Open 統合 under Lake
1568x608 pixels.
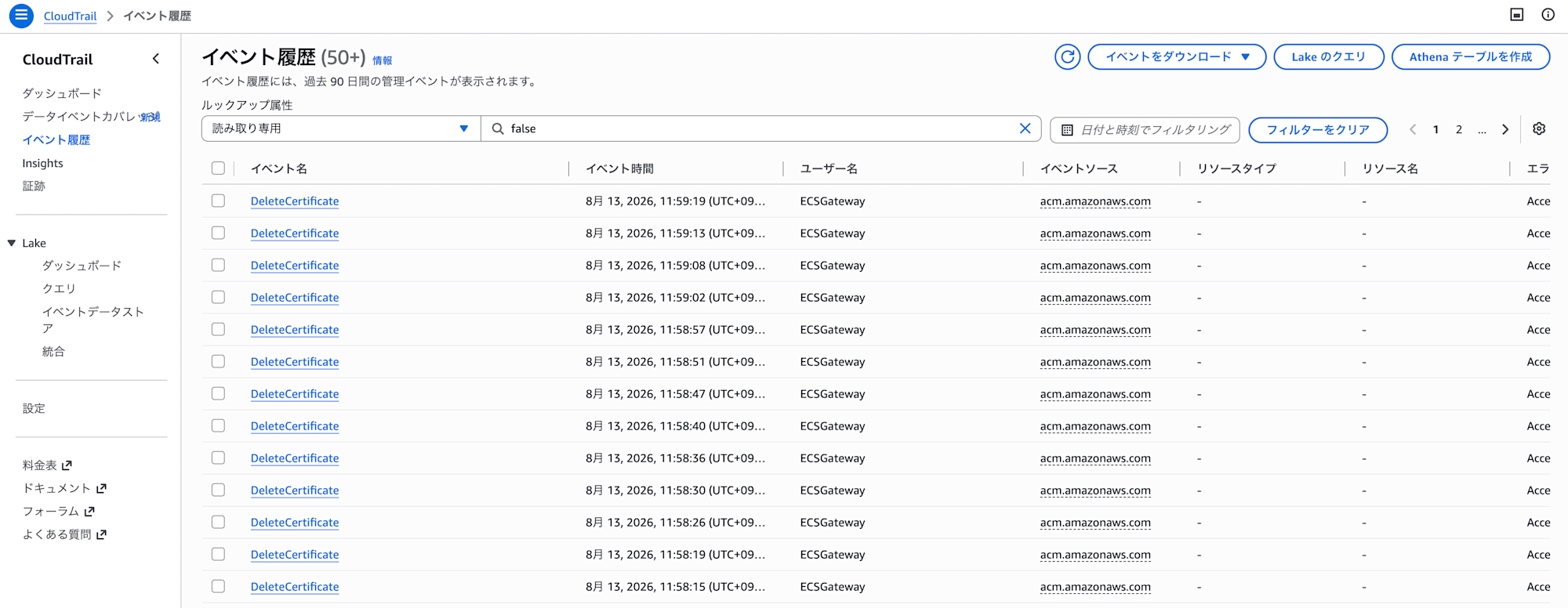coord(53,352)
